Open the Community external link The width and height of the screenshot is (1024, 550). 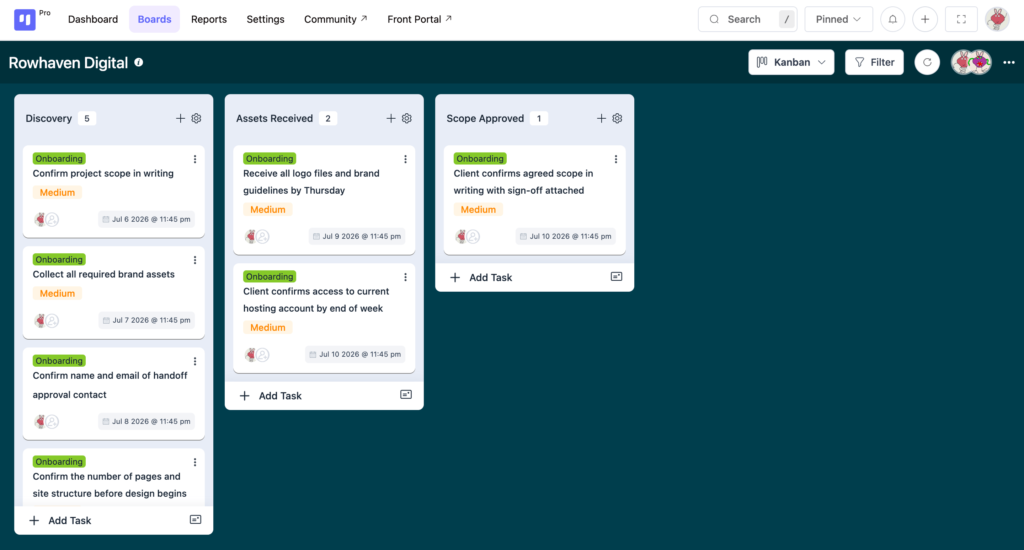(x=336, y=20)
